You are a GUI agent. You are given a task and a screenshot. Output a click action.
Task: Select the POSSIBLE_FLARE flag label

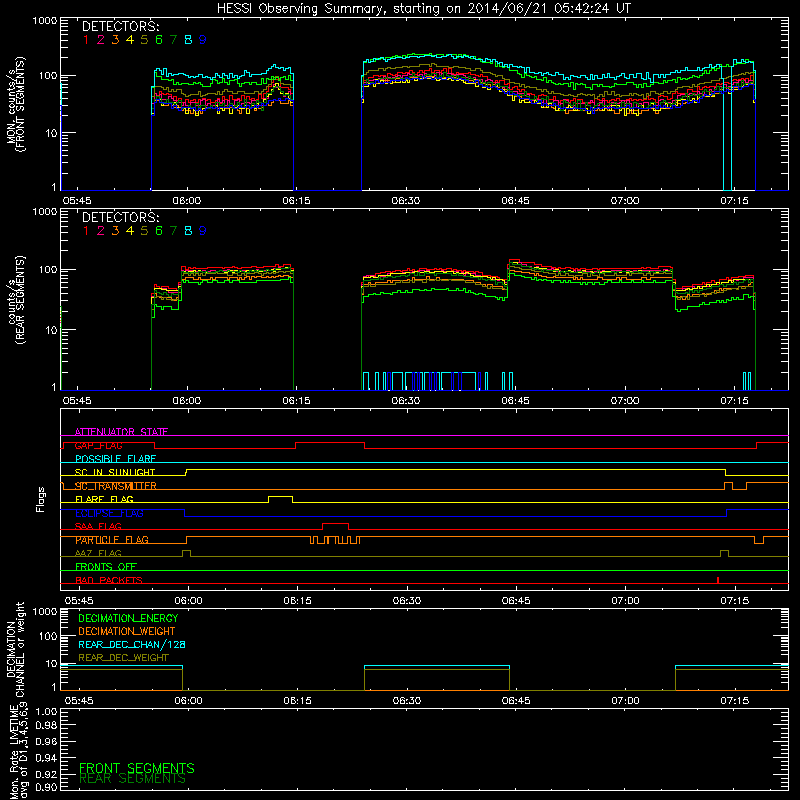pos(115,459)
